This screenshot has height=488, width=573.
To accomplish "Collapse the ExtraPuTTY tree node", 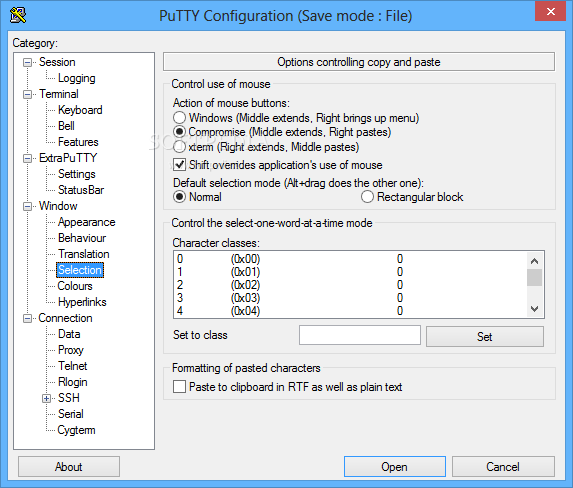I will point(27,158).
